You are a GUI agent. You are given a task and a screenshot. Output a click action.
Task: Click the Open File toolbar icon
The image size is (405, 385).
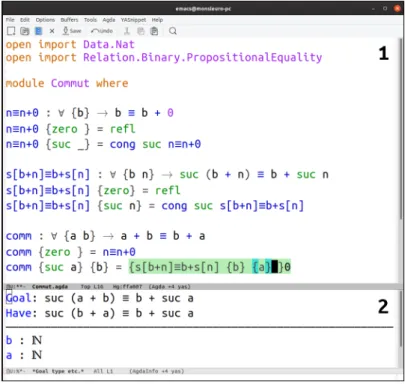[x=24, y=31]
